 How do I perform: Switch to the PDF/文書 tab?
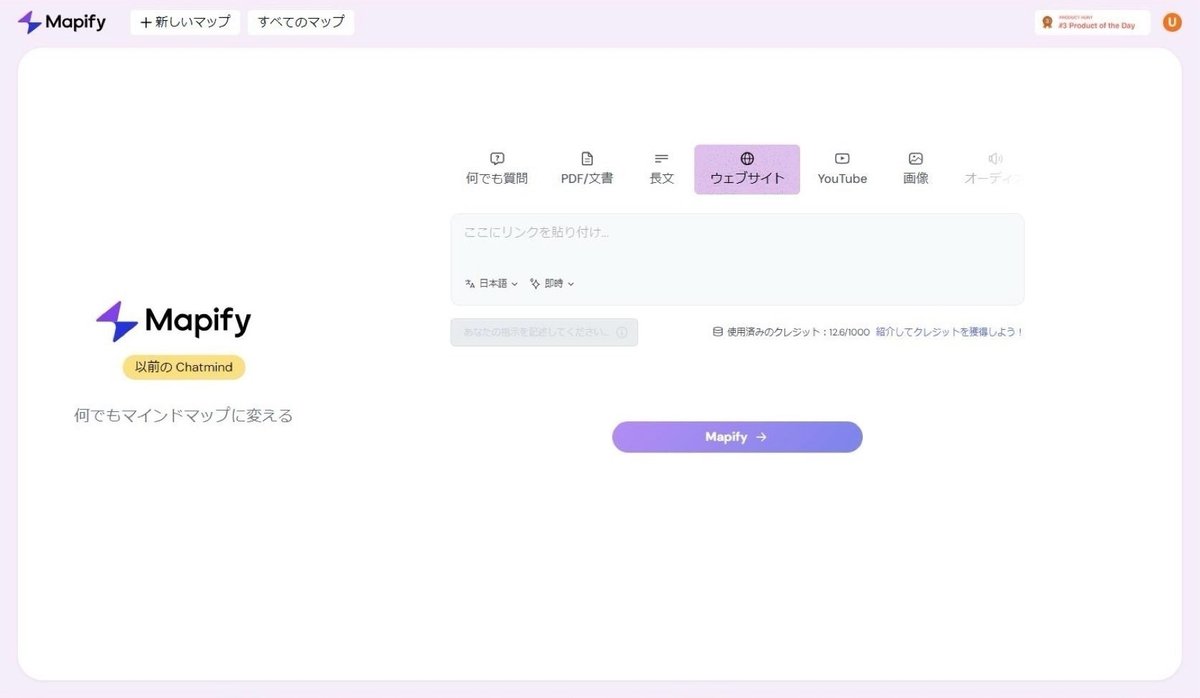(587, 169)
